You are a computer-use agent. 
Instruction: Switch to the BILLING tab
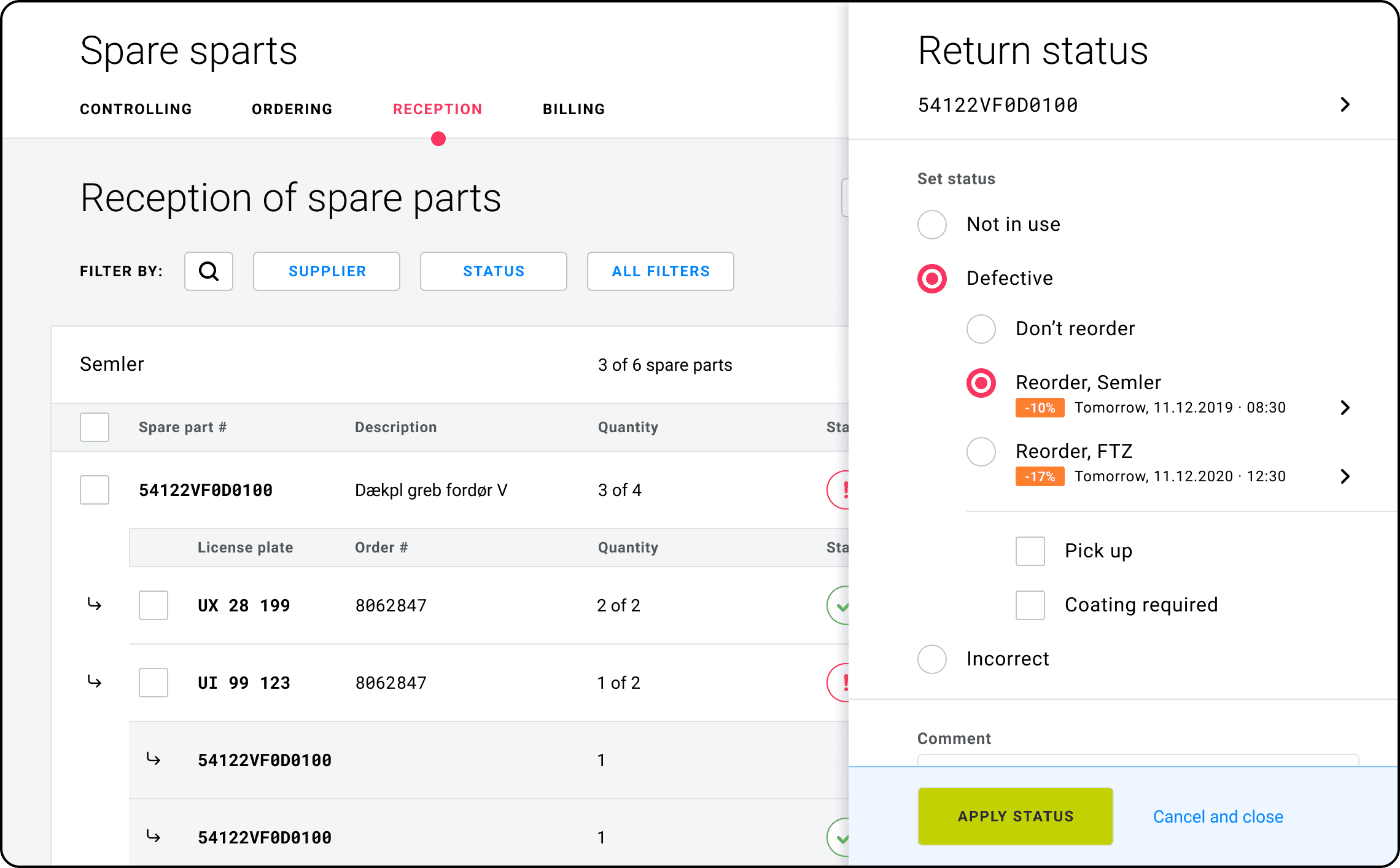[x=574, y=109]
